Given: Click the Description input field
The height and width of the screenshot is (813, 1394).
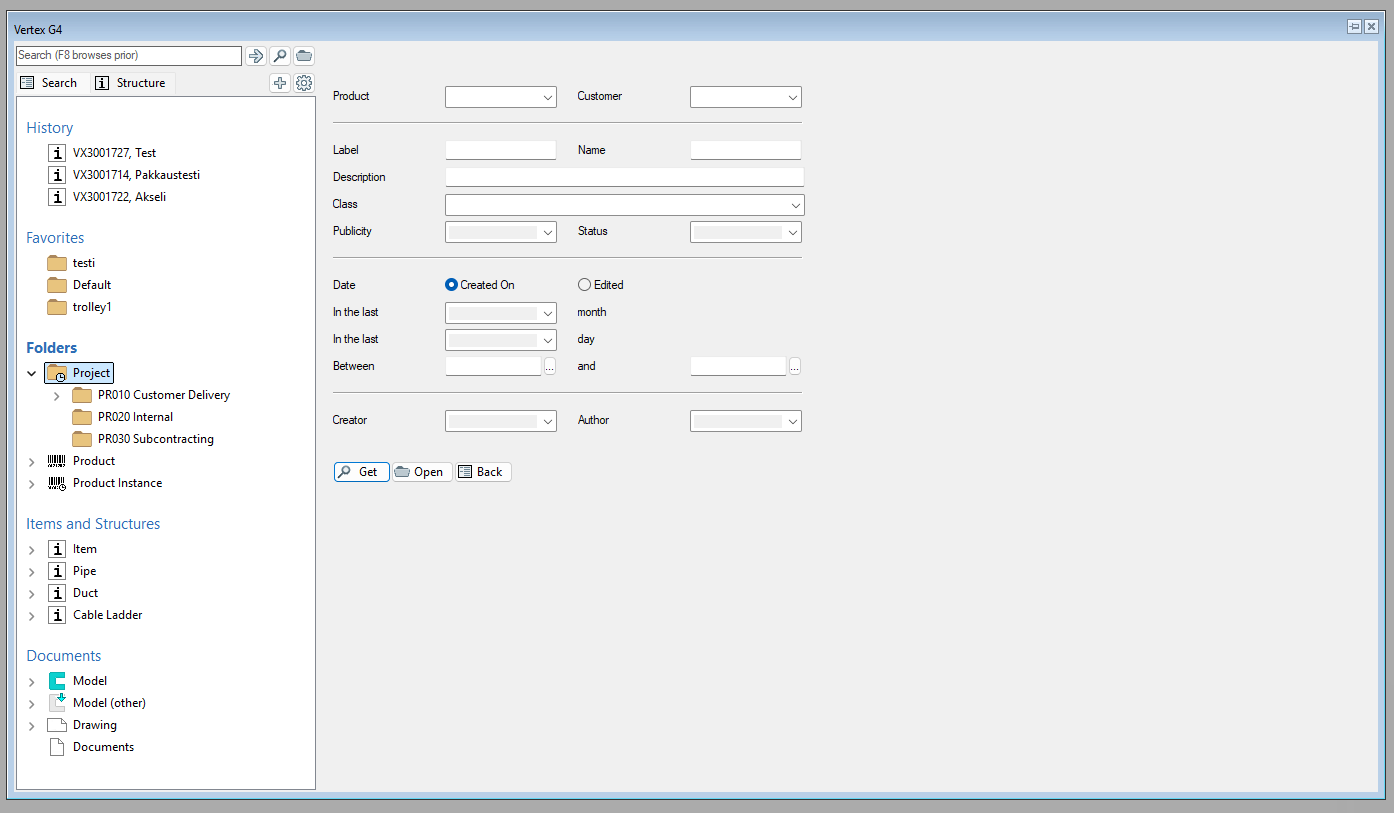Looking at the screenshot, I should point(624,177).
